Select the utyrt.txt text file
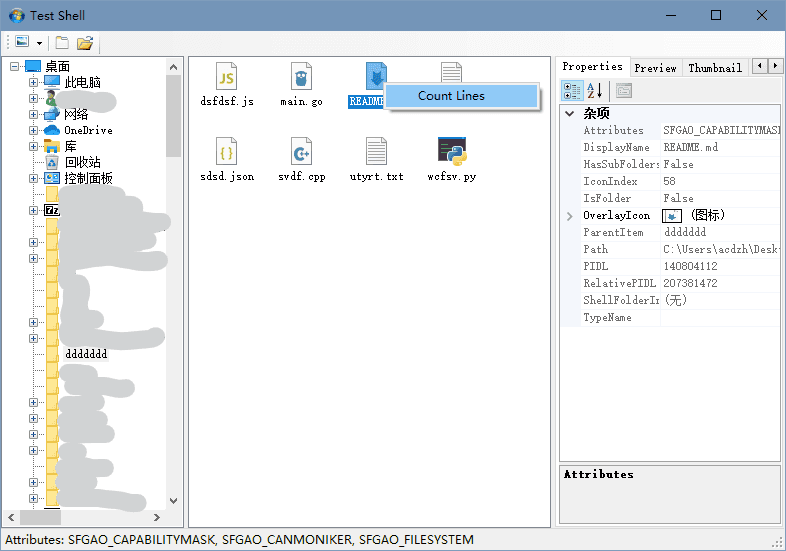Viewport: 786px width, 551px height. click(x=376, y=152)
